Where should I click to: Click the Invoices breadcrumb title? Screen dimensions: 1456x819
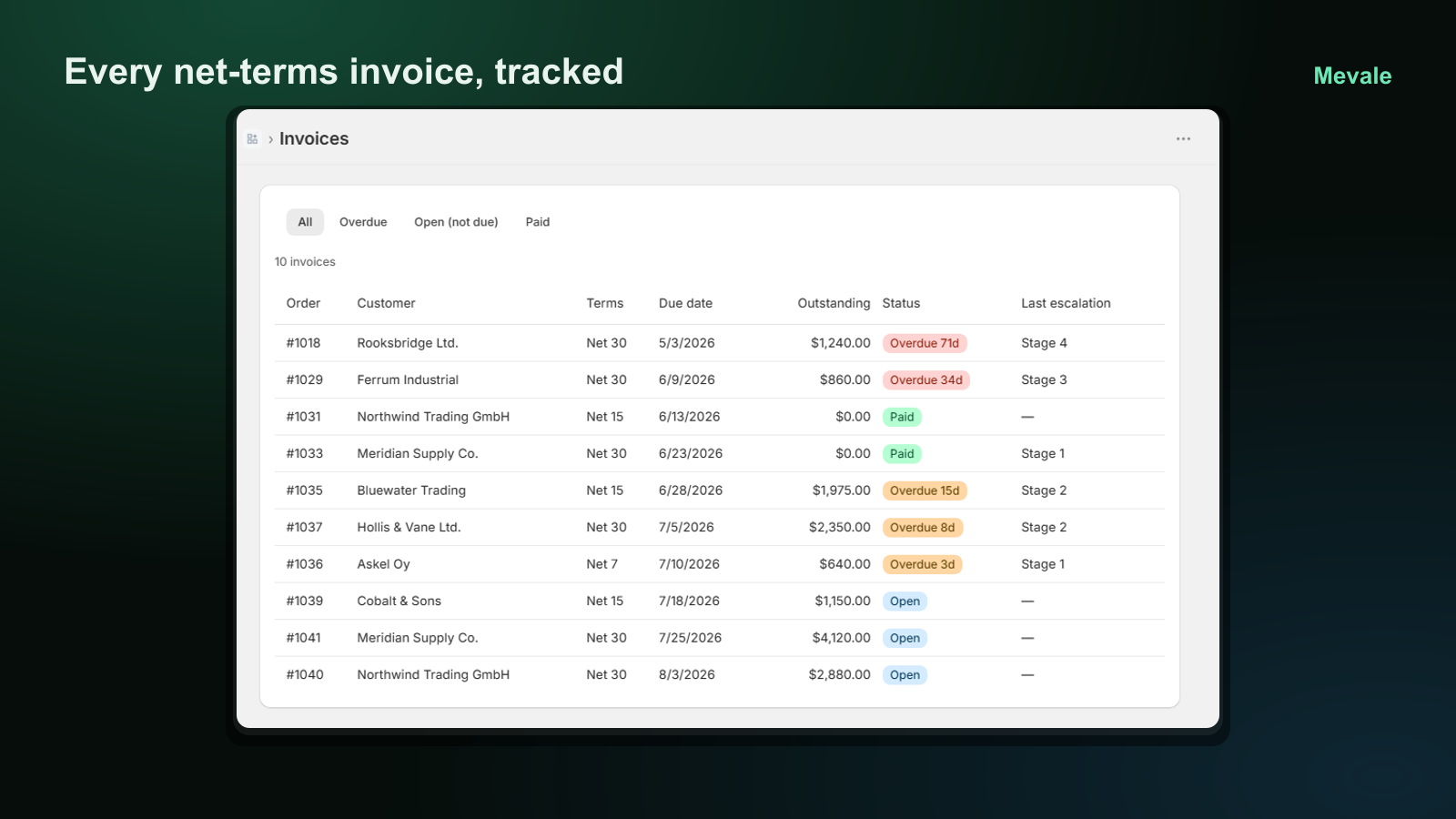click(x=314, y=139)
